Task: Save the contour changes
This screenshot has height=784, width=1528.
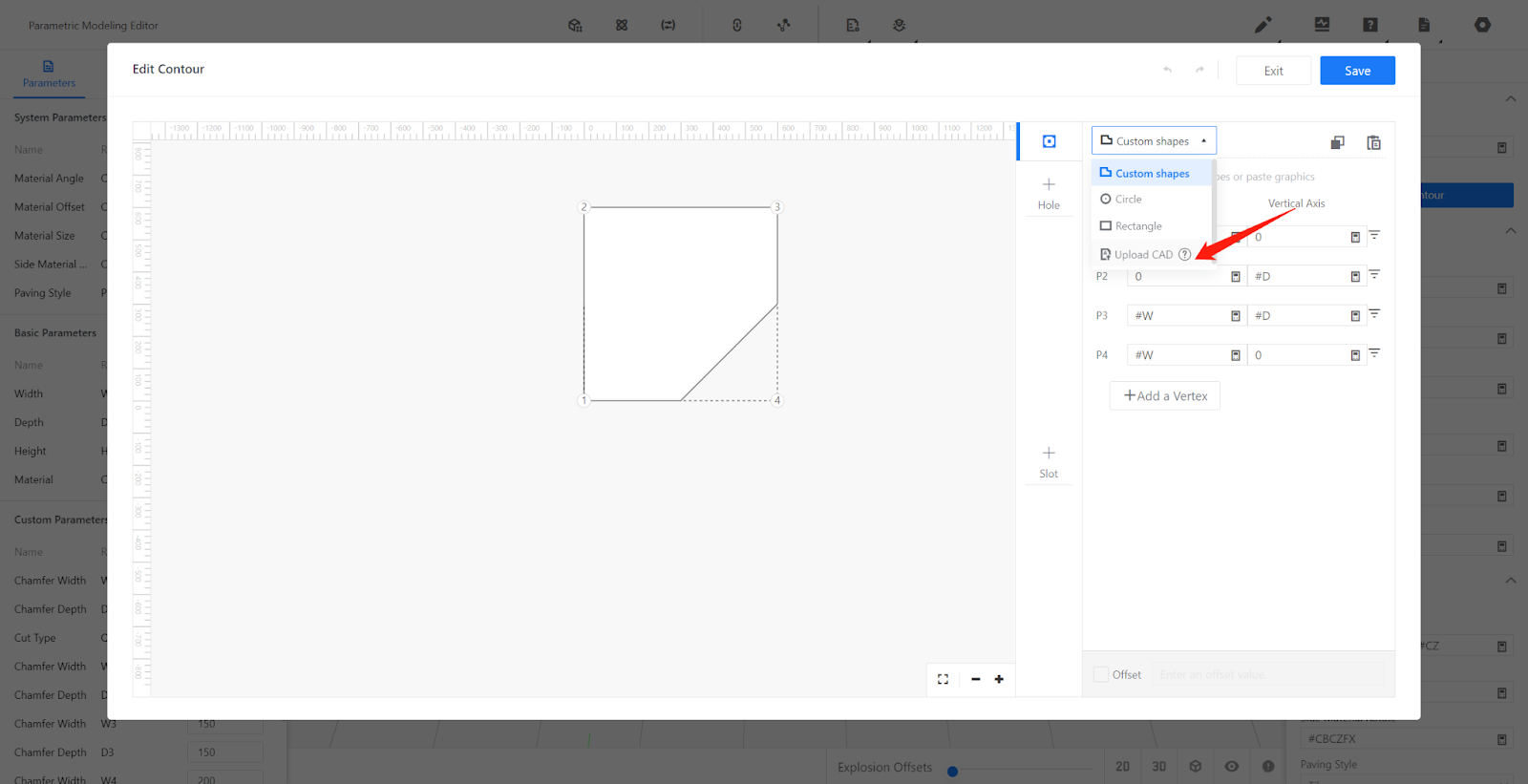Action: [1357, 71]
